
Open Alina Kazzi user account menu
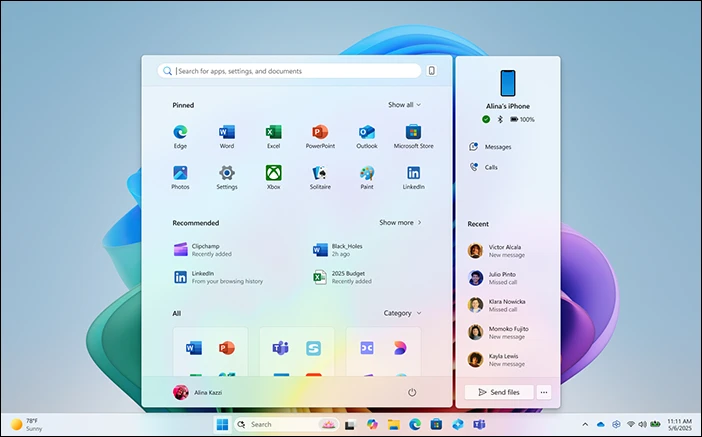coord(197,393)
